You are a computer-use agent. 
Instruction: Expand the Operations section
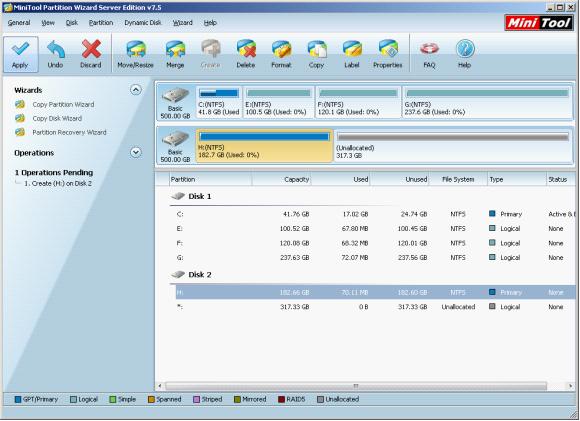pyautogui.click(x=136, y=152)
